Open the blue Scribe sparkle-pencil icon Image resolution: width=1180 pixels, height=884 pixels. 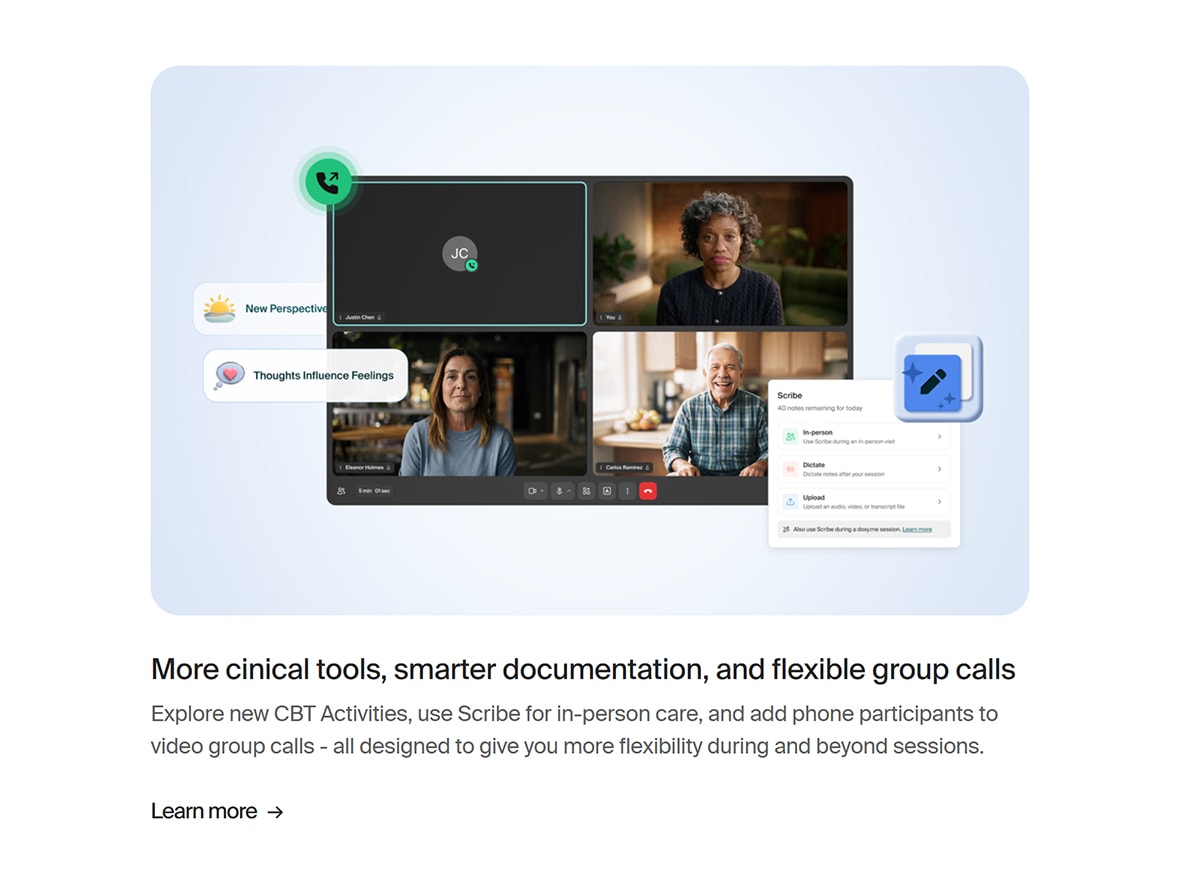click(938, 378)
